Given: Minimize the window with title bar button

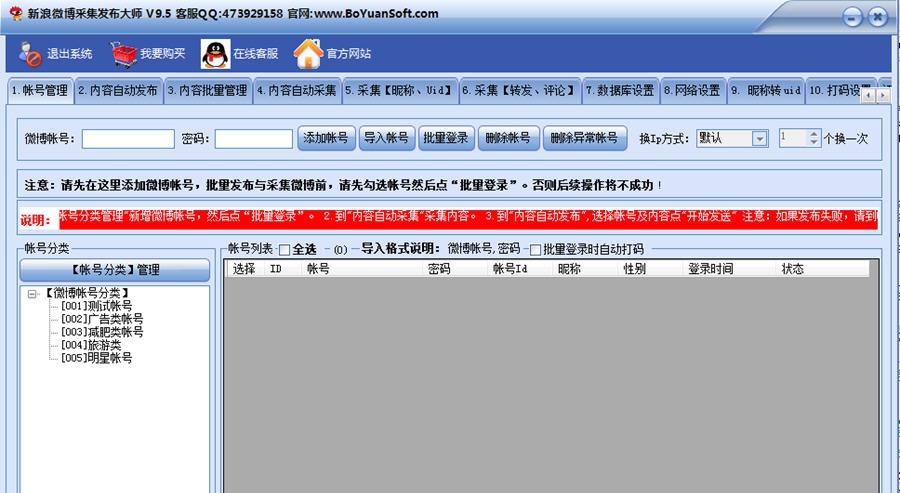Looking at the screenshot, I should 852,17.
